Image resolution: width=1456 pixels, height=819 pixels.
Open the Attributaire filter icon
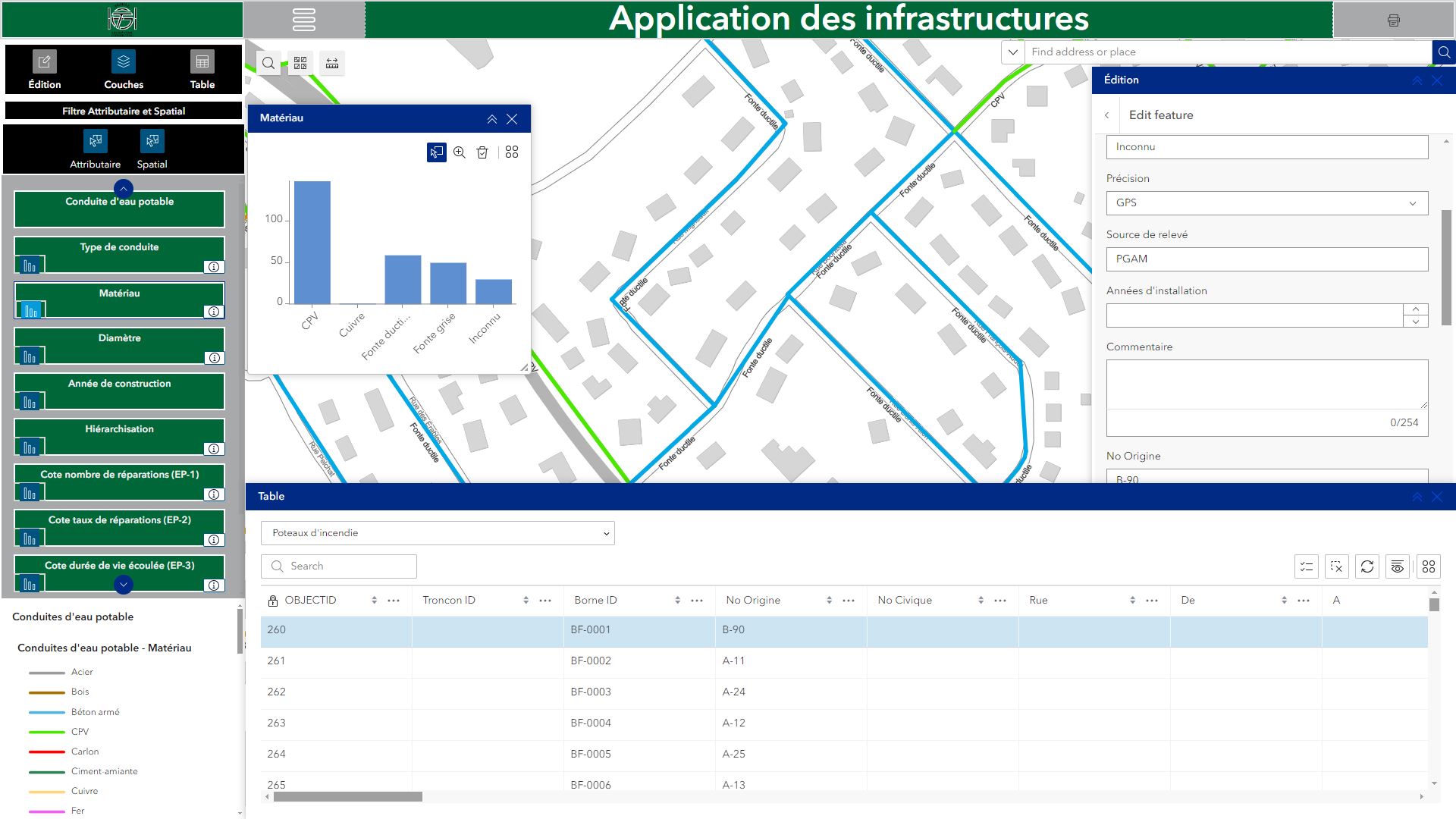96,142
